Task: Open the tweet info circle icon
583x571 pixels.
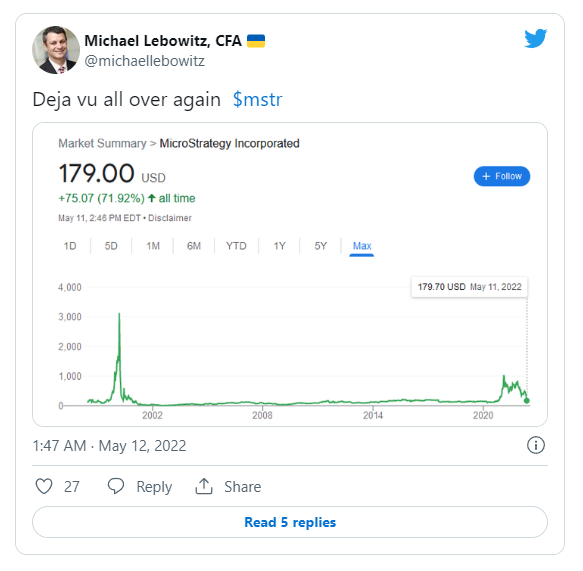Action: (x=536, y=445)
